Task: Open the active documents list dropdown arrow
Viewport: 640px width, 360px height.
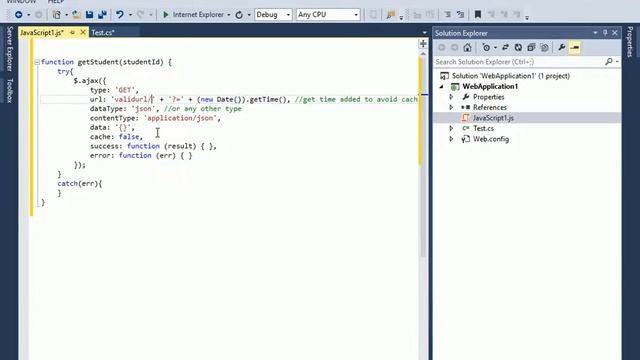Action: (x=424, y=33)
